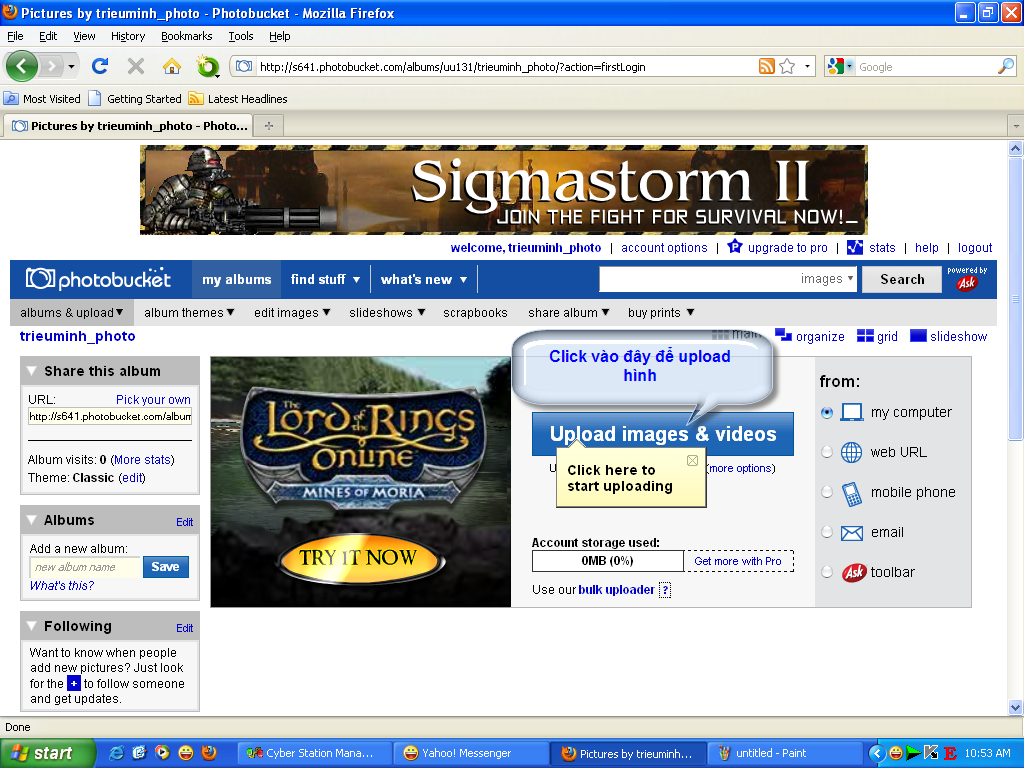Open the File menu
1024x768 pixels.
click(x=15, y=36)
